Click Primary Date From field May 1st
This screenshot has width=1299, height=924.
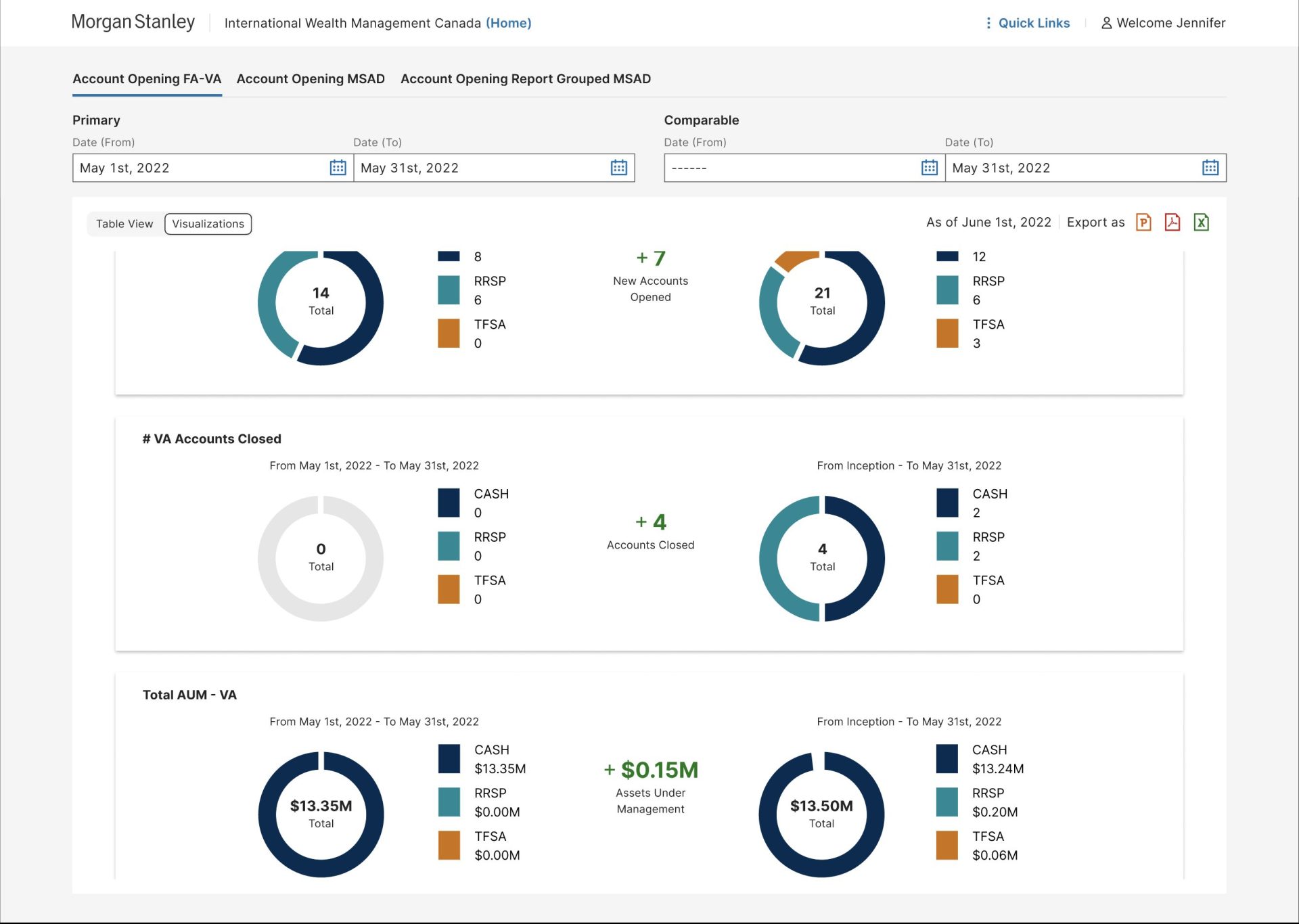213,168
